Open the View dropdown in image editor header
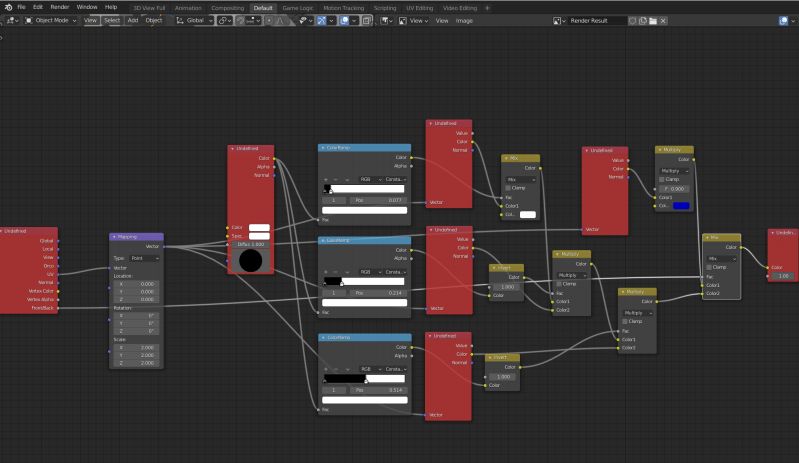The width and height of the screenshot is (799, 463). 415,21
